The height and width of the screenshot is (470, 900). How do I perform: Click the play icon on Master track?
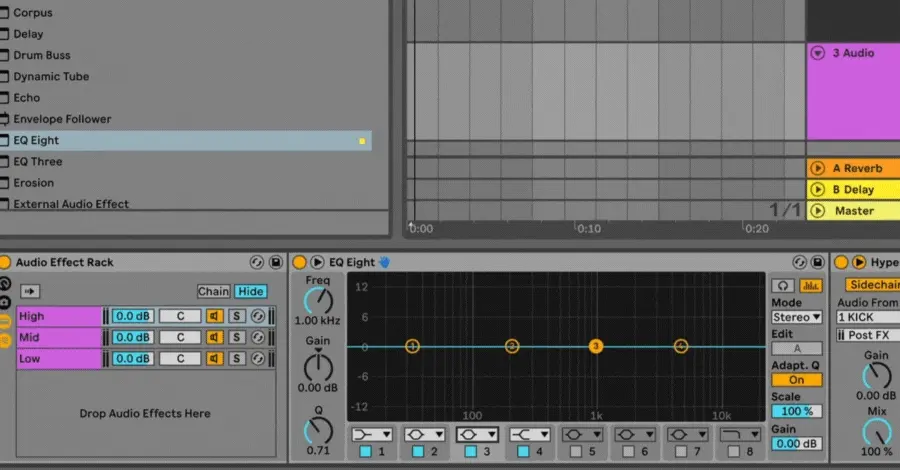coord(817,211)
